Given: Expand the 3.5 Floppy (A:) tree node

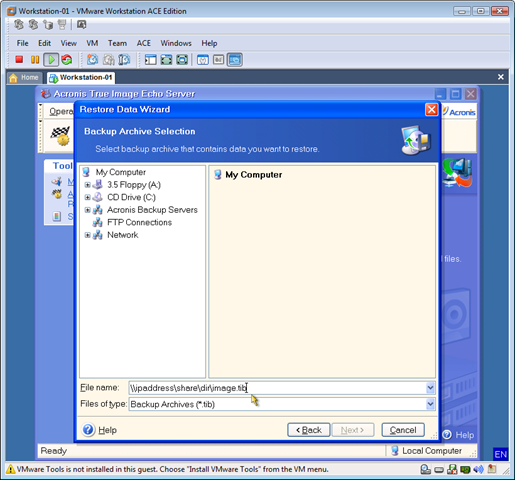Looking at the screenshot, I should pos(87,185).
